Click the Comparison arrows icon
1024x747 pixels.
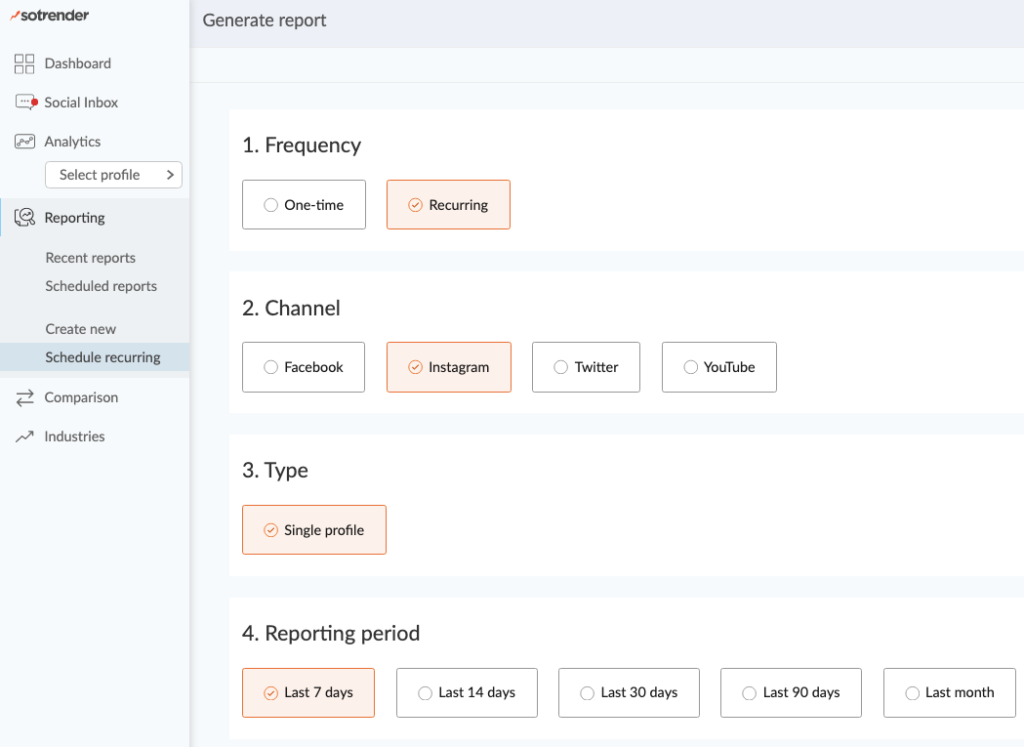pos(25,398)
